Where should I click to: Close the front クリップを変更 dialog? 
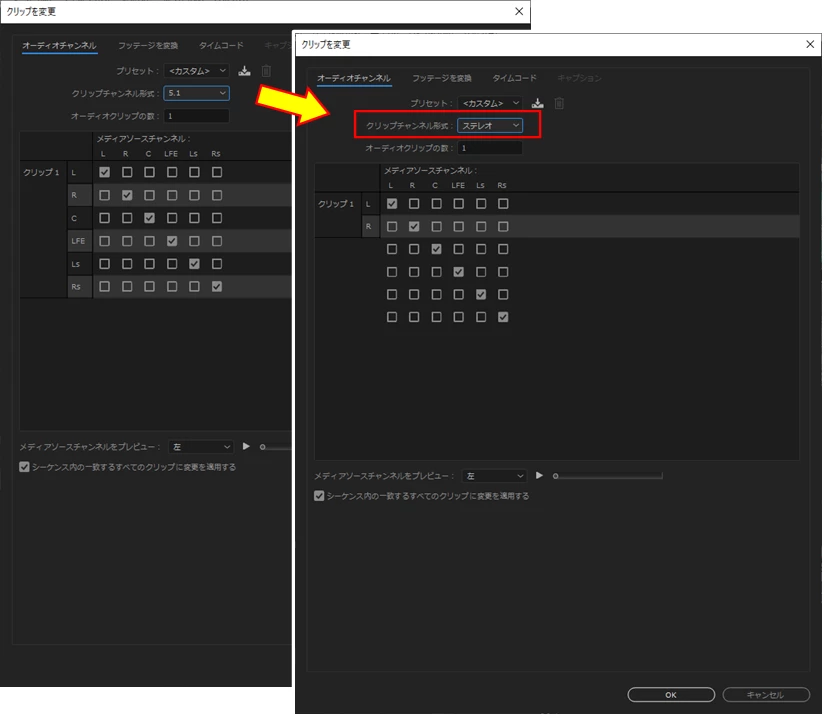tap(810, 44)
